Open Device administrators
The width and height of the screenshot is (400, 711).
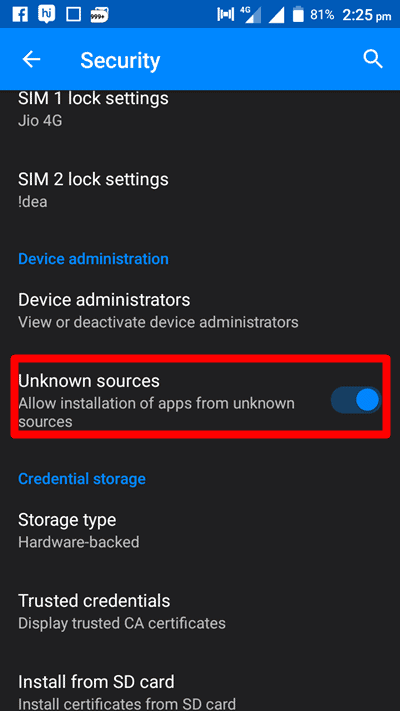tap(200, 311)
